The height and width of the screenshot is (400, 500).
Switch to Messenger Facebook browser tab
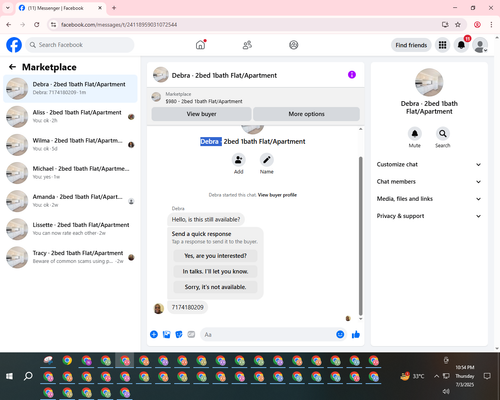coord(60,8)
